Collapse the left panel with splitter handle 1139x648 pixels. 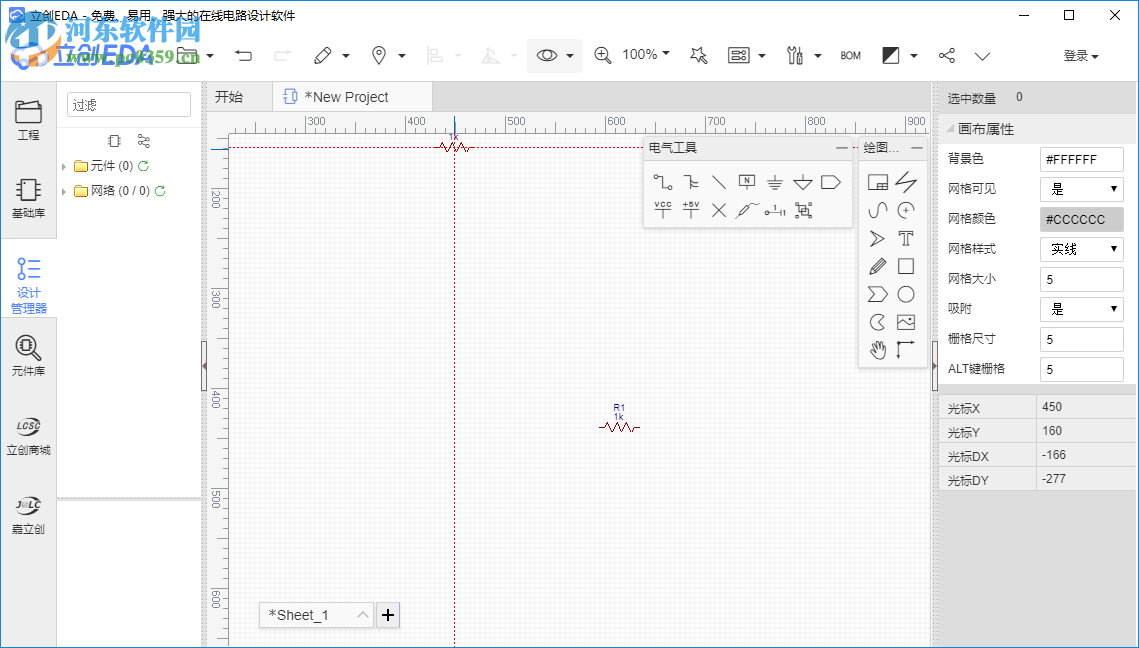point(204,367)
